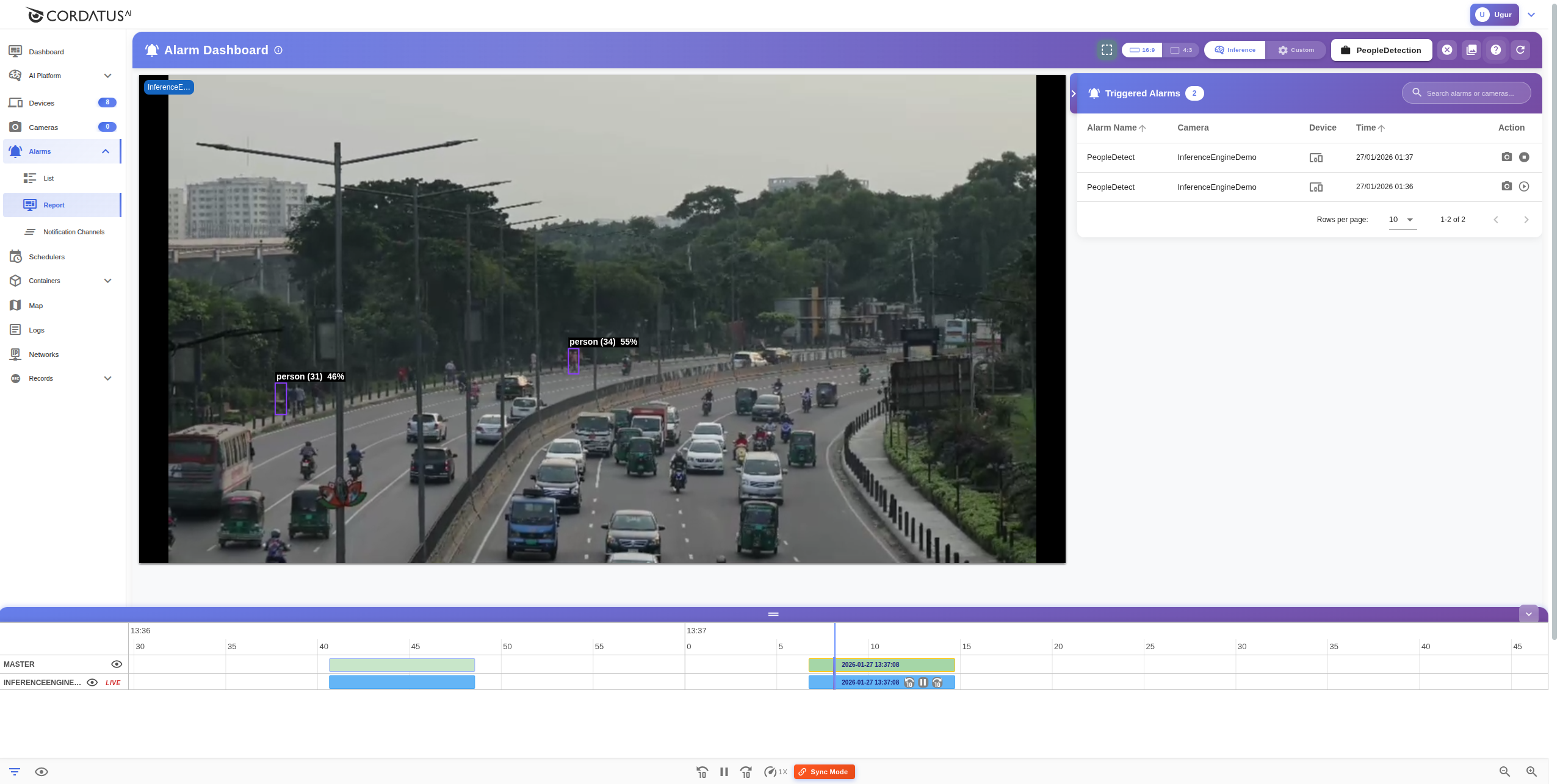Skip backward 10 seconds in playback
This screenshot has height=784, width=1560.
pos(702,771)
